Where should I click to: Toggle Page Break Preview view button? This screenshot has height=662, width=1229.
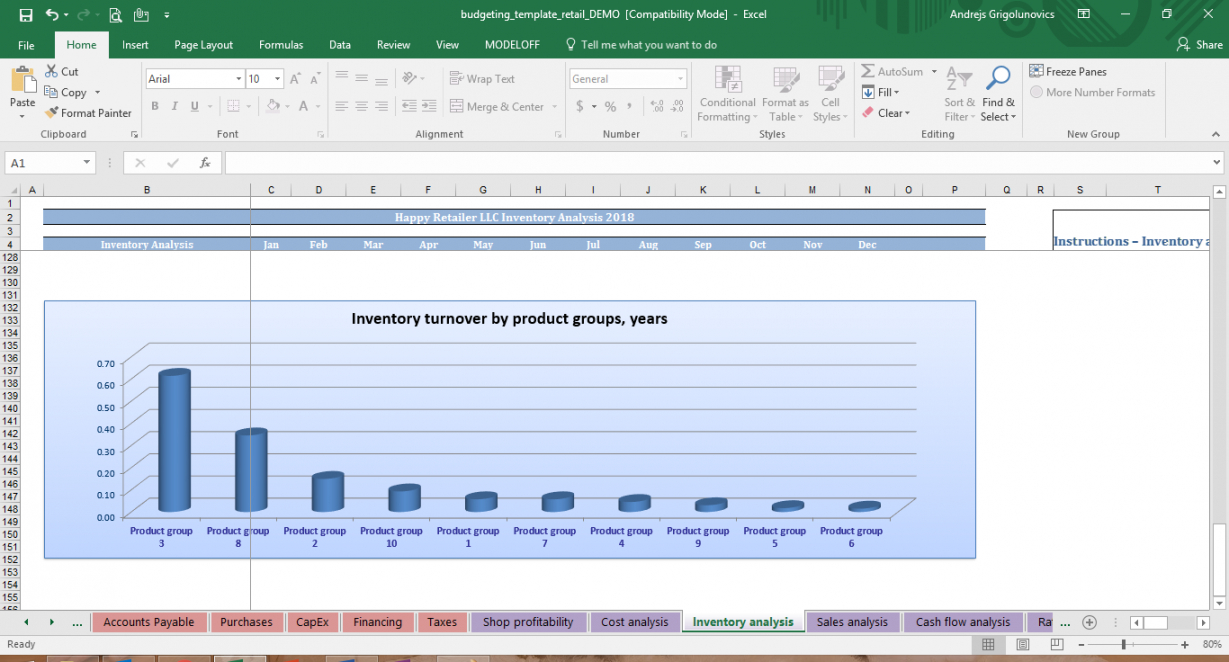(1057, 645)
